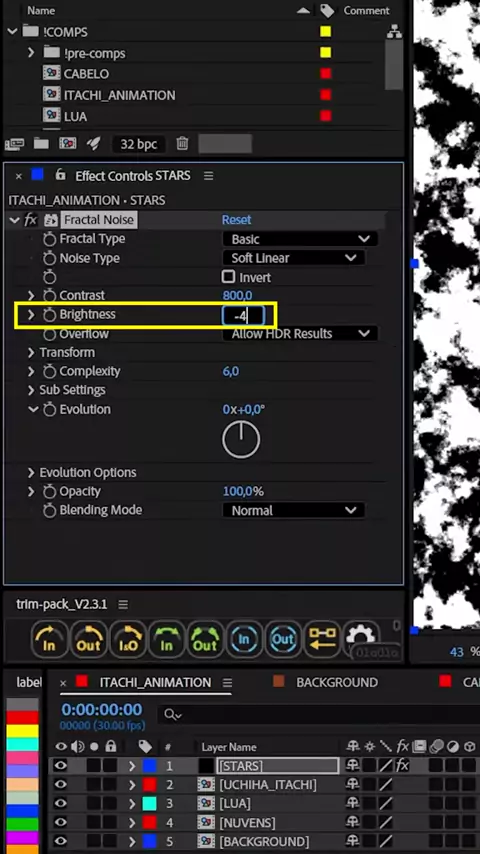Switch to the BACKGROUND composition tab
Screen dimensions: 480x854
pyautogui.click(x=337, y=682)
